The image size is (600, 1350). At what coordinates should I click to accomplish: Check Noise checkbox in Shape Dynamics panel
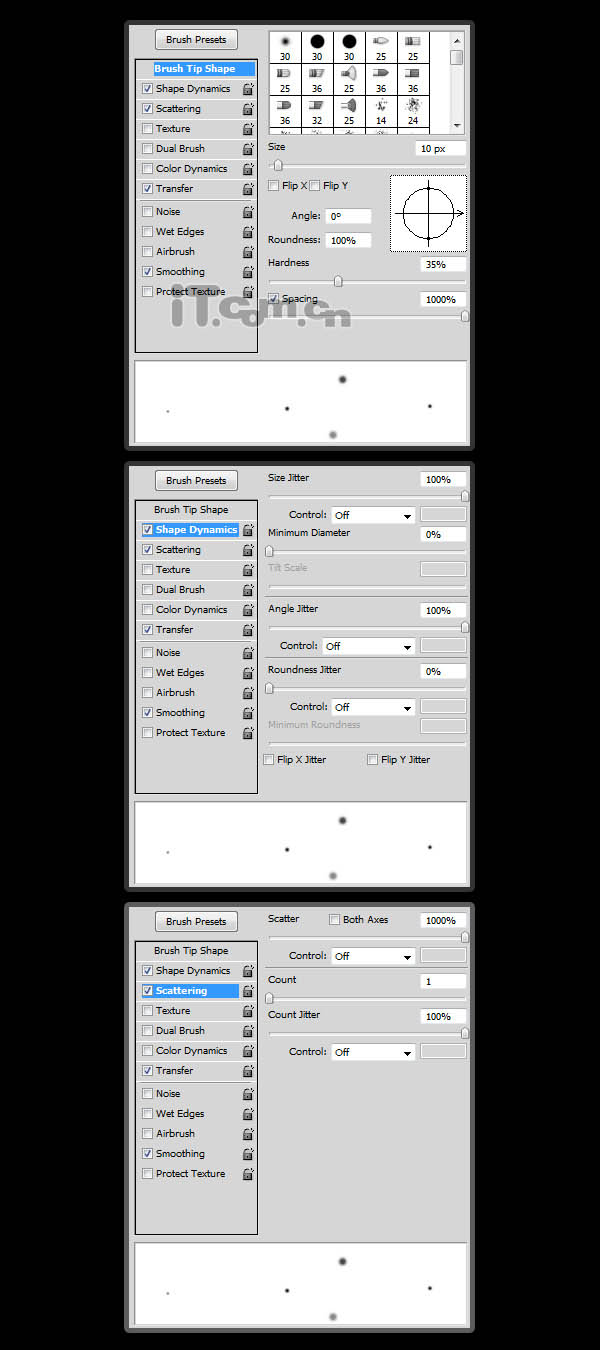[x=148, y=653]
